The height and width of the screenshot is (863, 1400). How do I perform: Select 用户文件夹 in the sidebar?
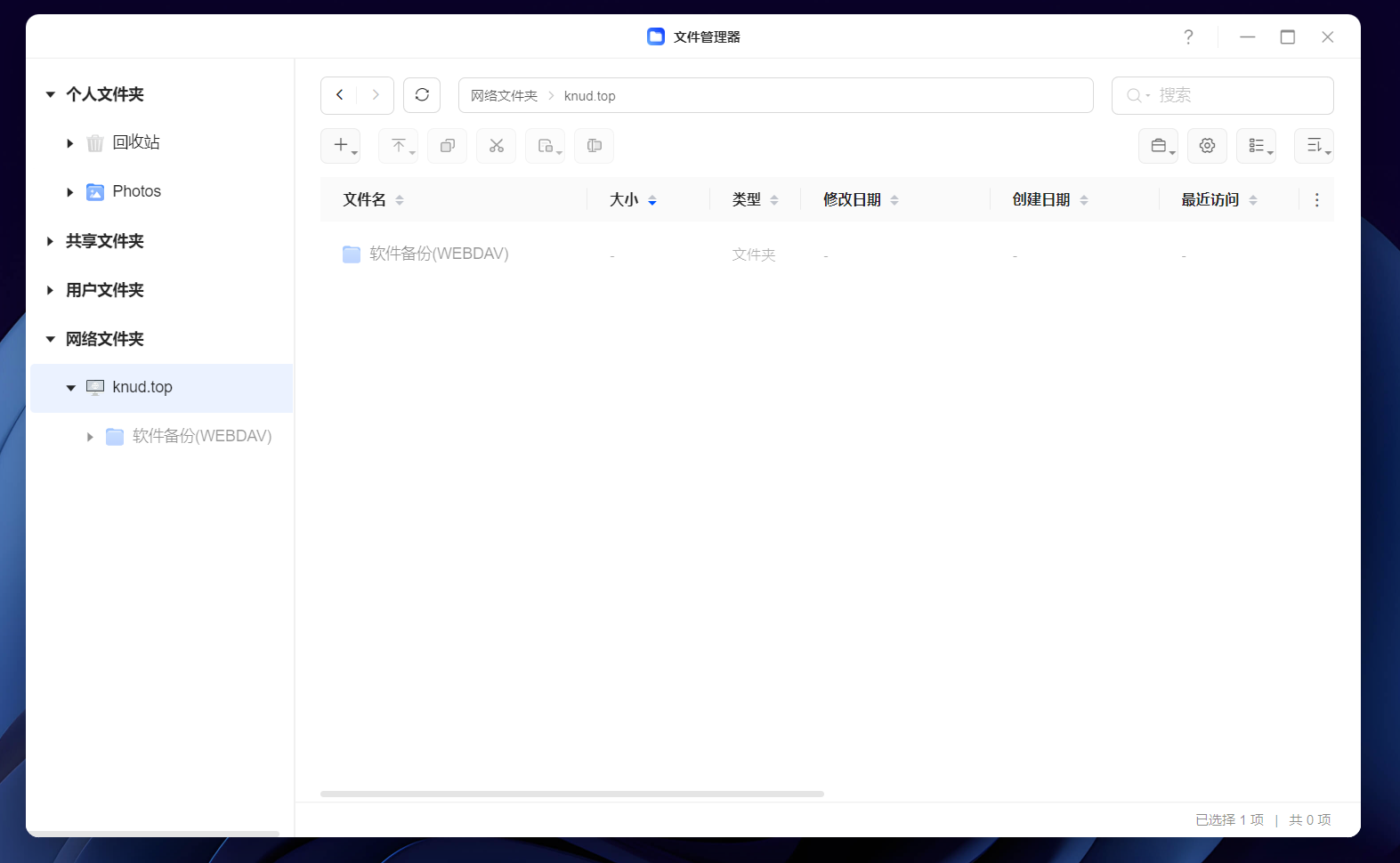click(x=105, y=290)
